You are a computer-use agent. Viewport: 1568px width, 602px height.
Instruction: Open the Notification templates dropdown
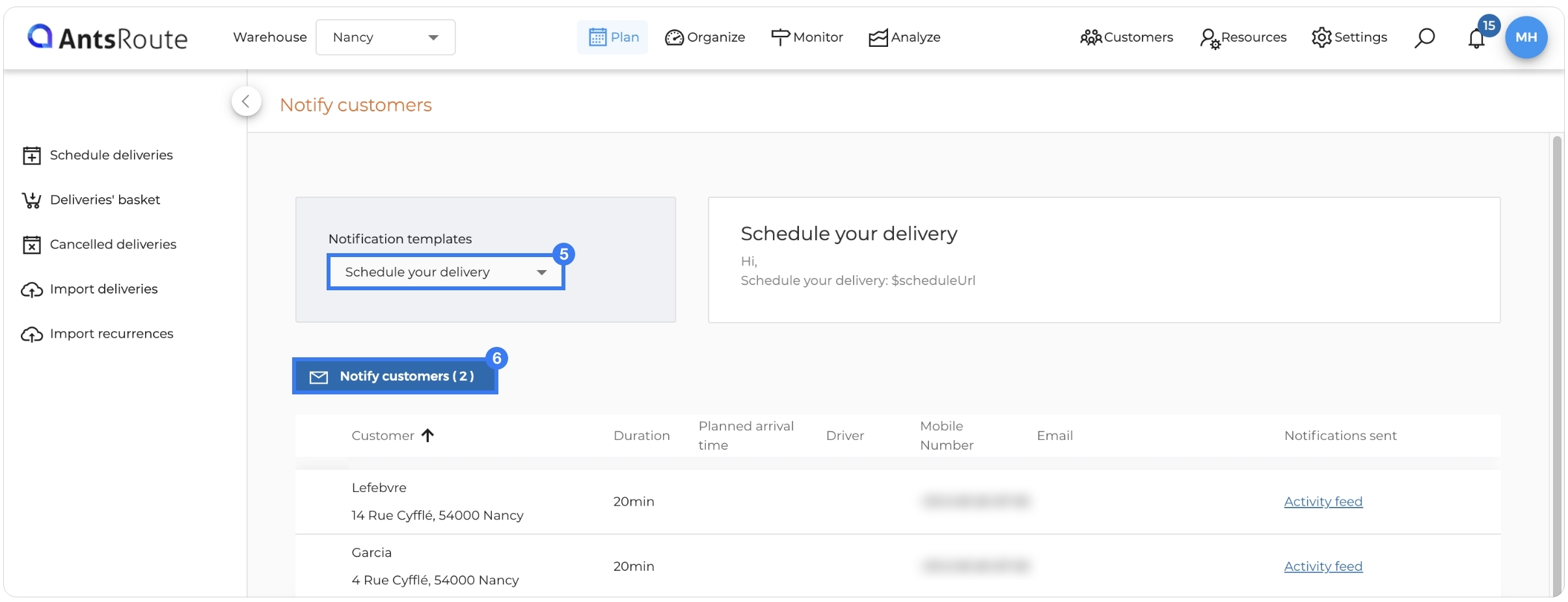pos(446,272)
